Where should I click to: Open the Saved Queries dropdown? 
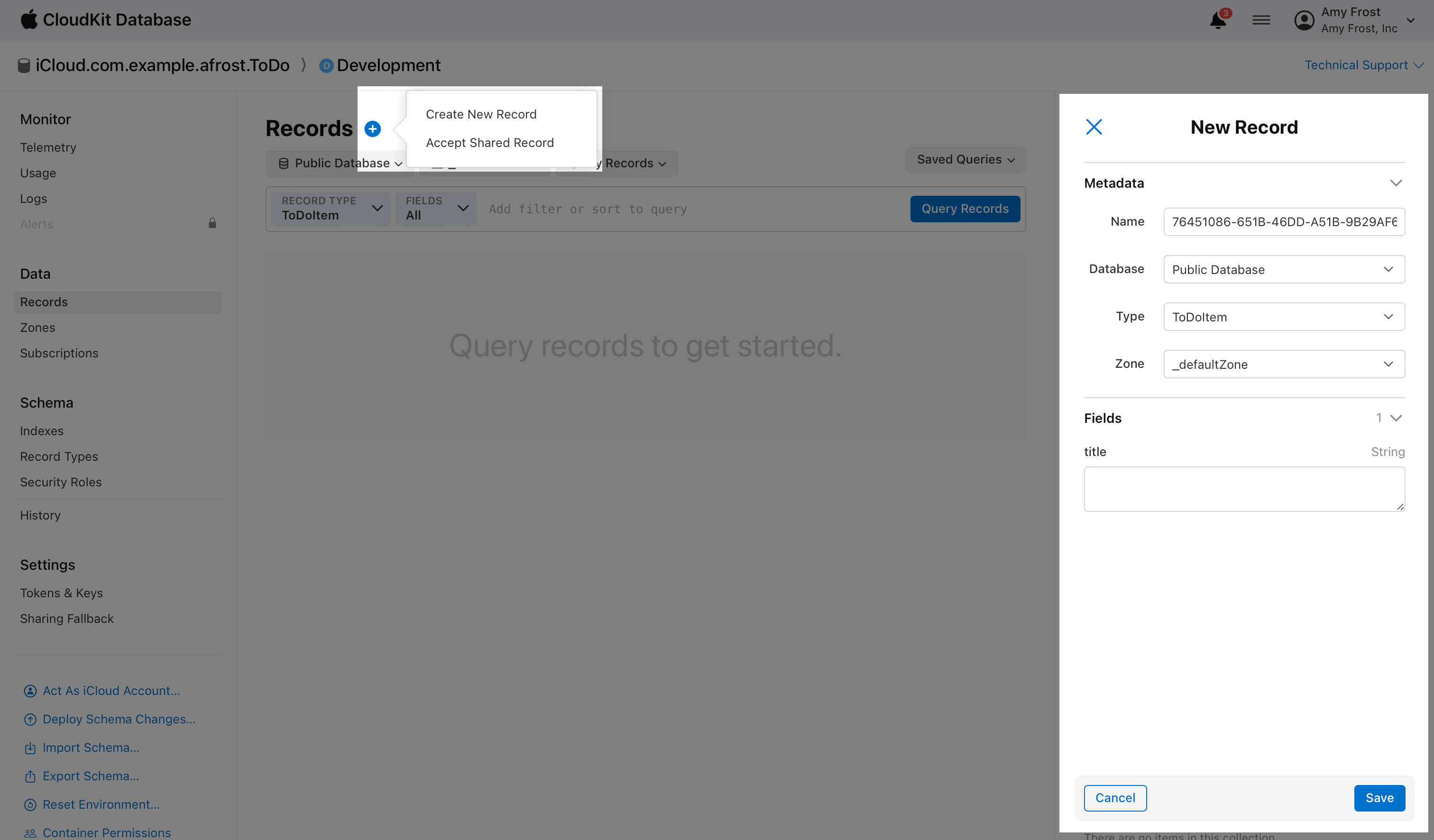[965, 160]
